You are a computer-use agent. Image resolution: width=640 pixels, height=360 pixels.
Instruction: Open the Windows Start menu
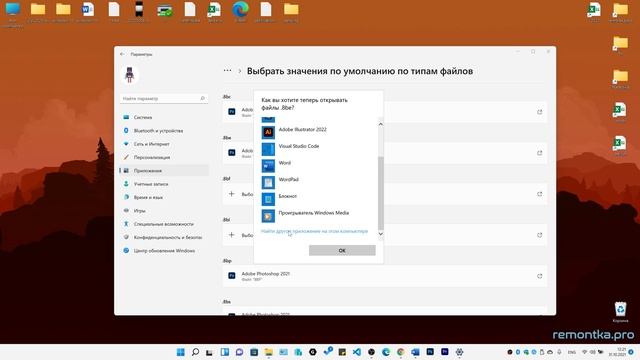180,352
